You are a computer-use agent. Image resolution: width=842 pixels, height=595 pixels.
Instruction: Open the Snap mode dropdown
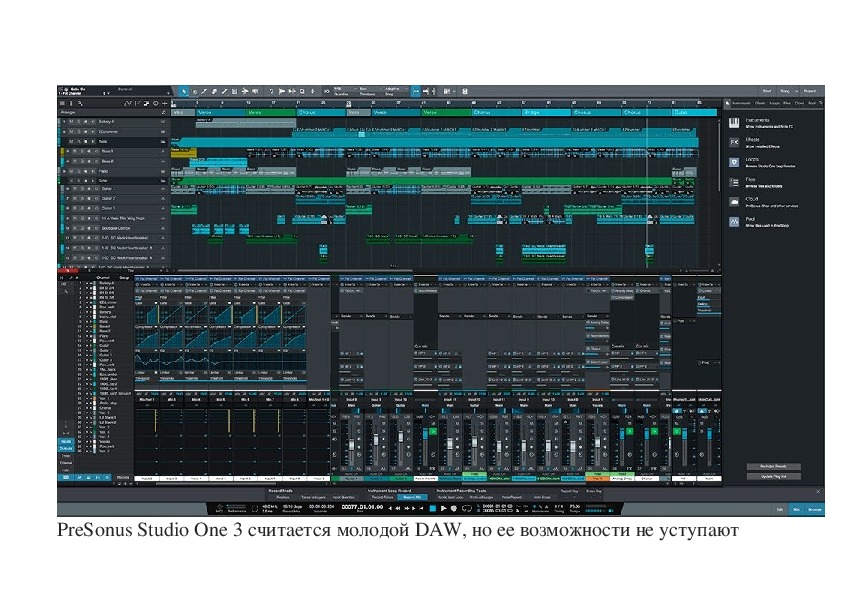(x=395, y=89)
